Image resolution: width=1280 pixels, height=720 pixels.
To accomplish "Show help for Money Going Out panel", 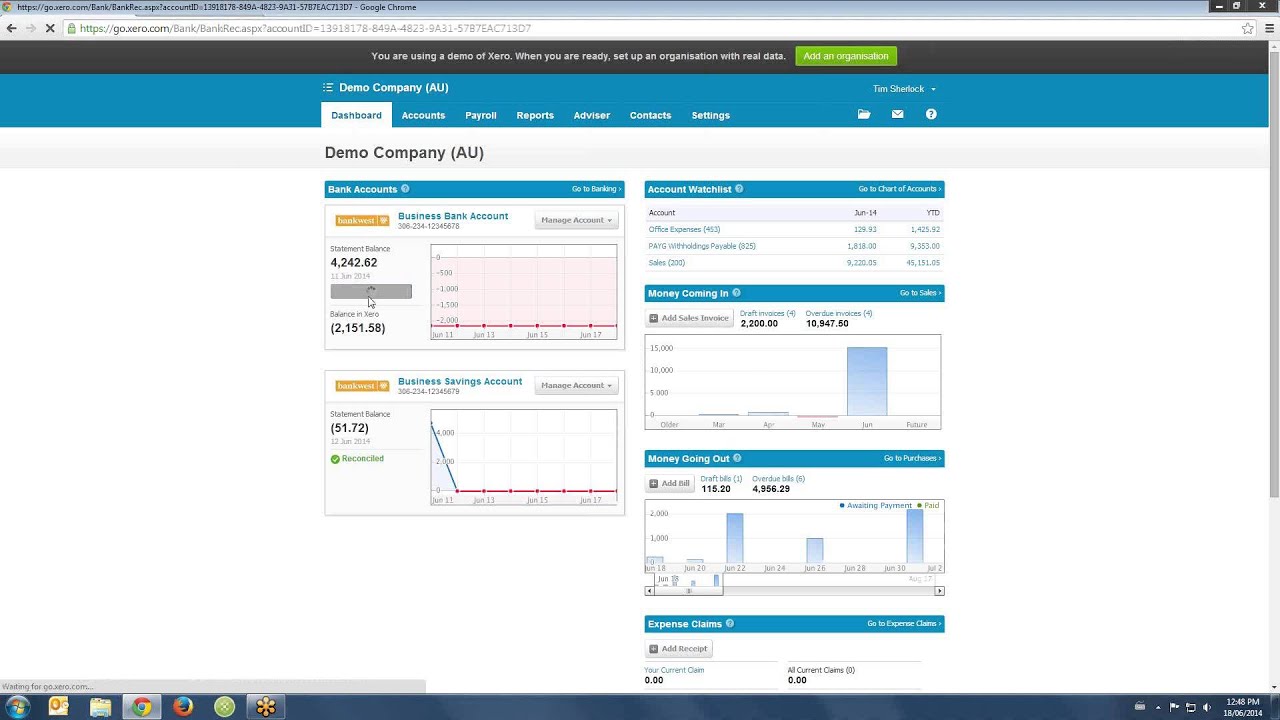I will 737,458.
